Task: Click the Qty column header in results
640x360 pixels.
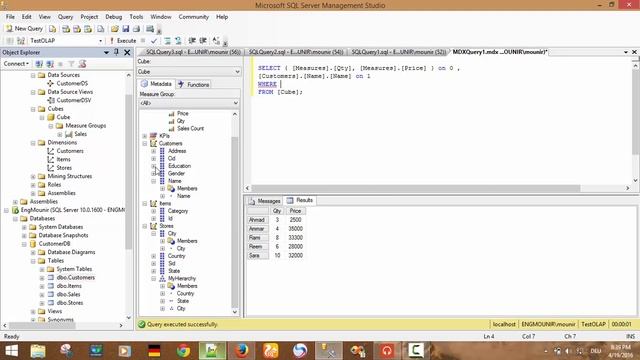Action: [x=277, y=211]
